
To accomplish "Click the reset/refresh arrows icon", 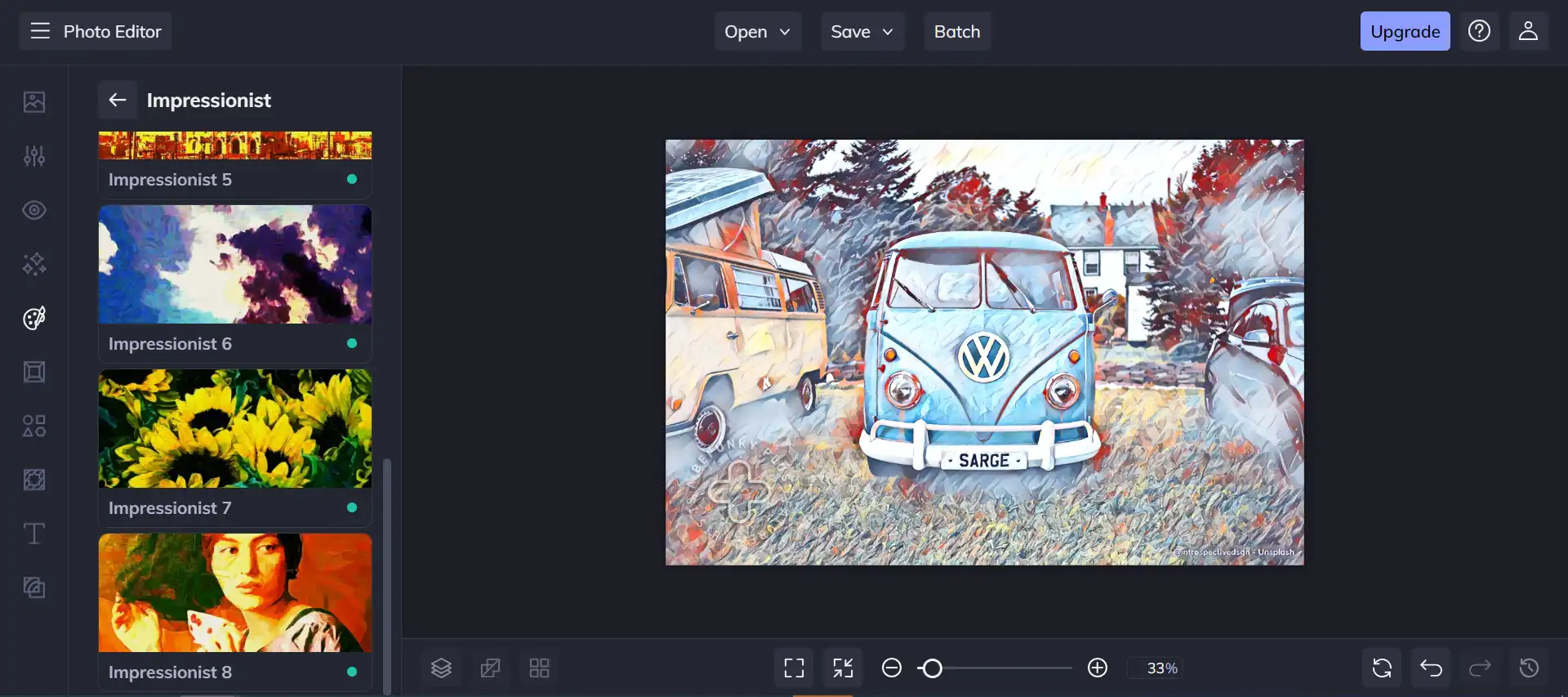I will [1382, 668].
